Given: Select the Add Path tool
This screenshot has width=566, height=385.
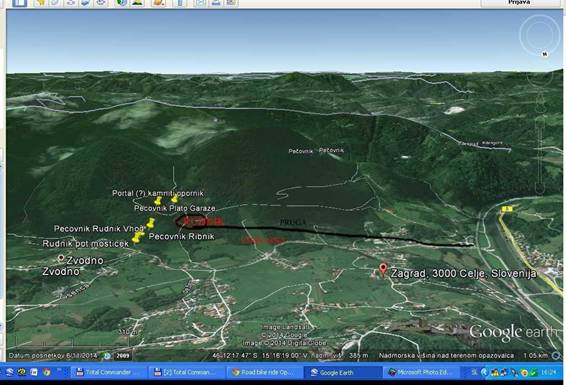Looking at the screenshot, I should [70, 3].
